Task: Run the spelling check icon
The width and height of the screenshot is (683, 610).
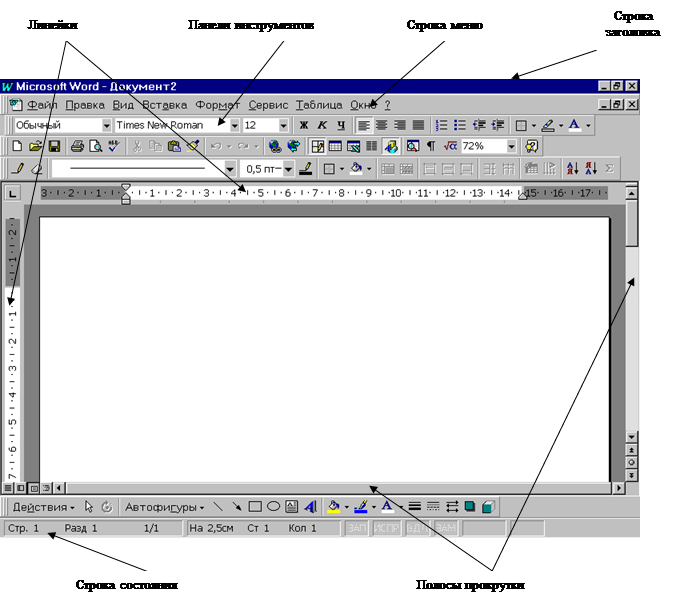Action: point(114,146)
